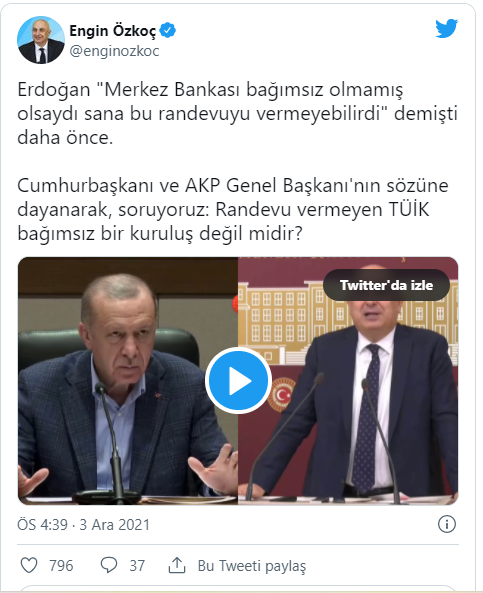Open replies via speech bubble icon
This screenshot has height=593, width=483.
109,565
